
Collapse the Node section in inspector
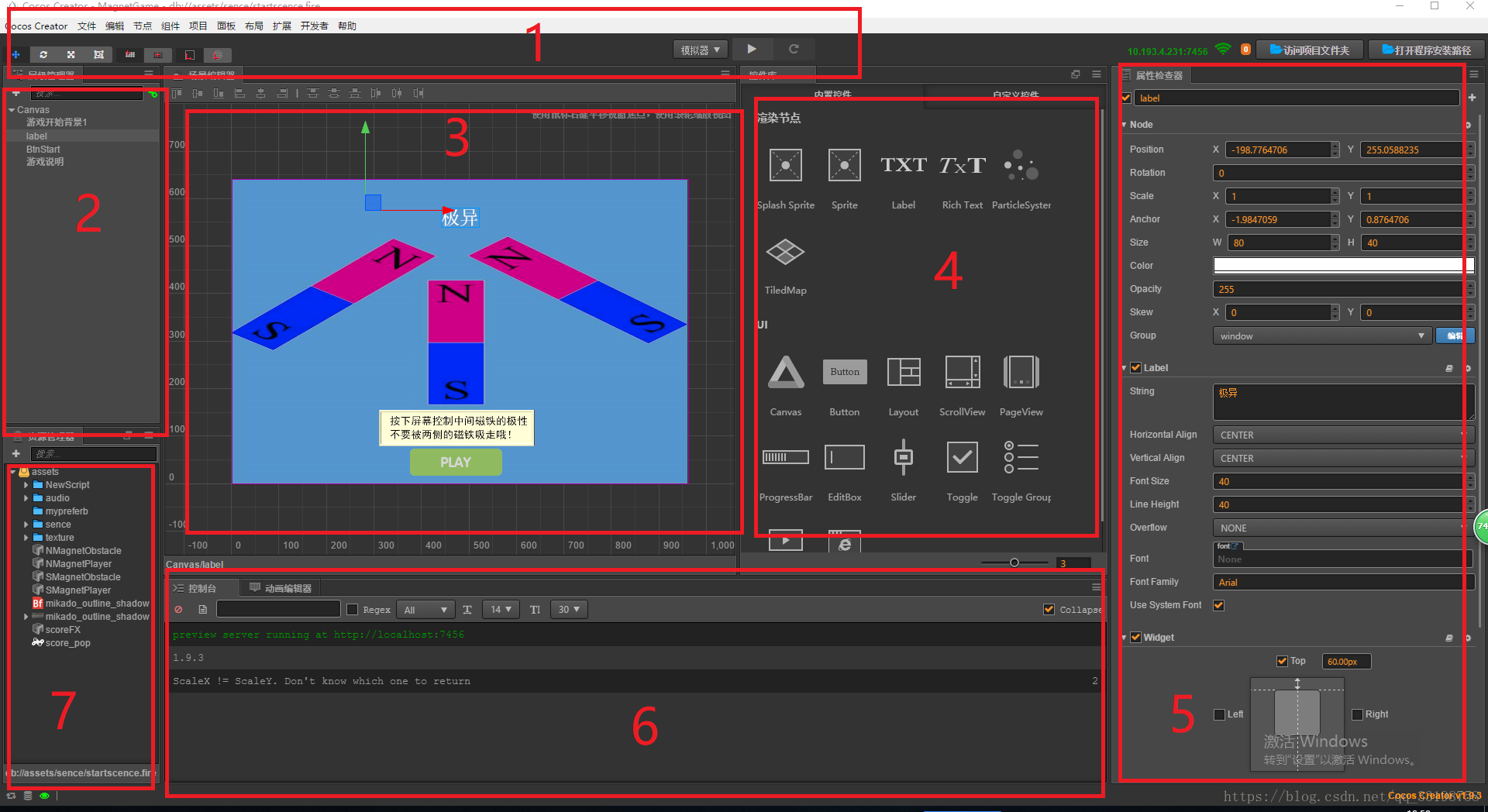tap(1124, 125)
